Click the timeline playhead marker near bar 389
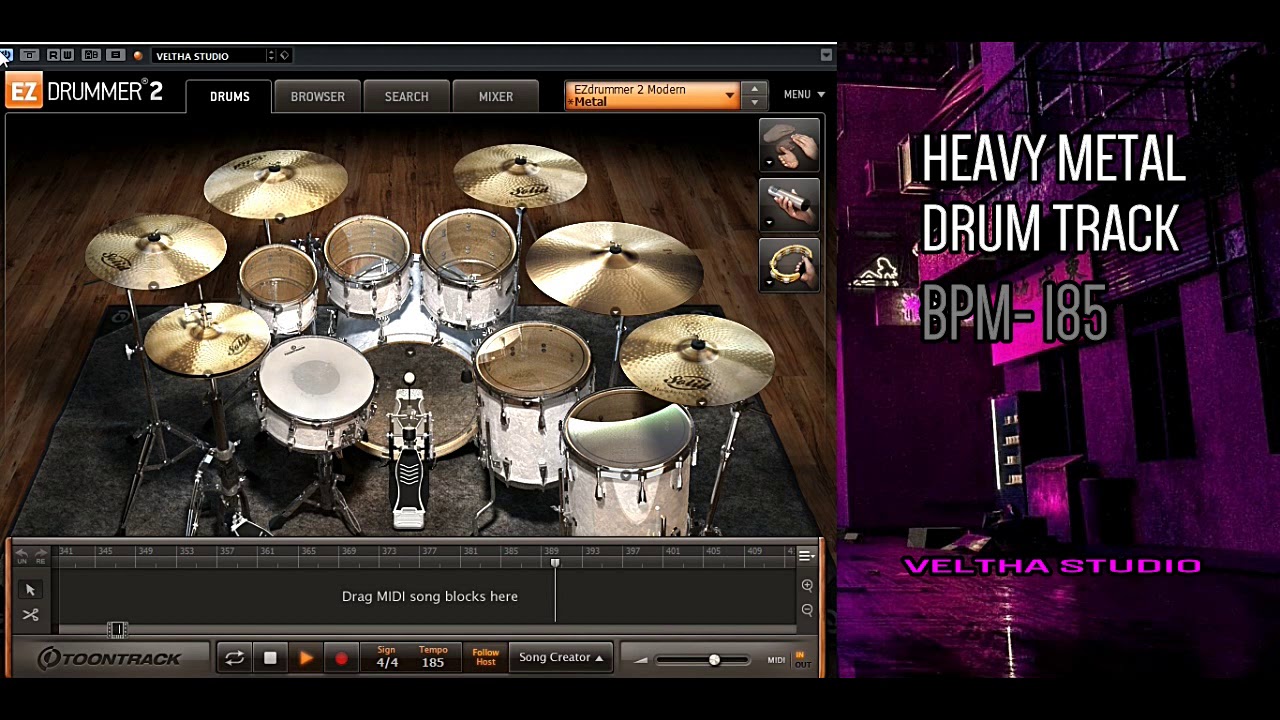 click(x=555, y=564)
